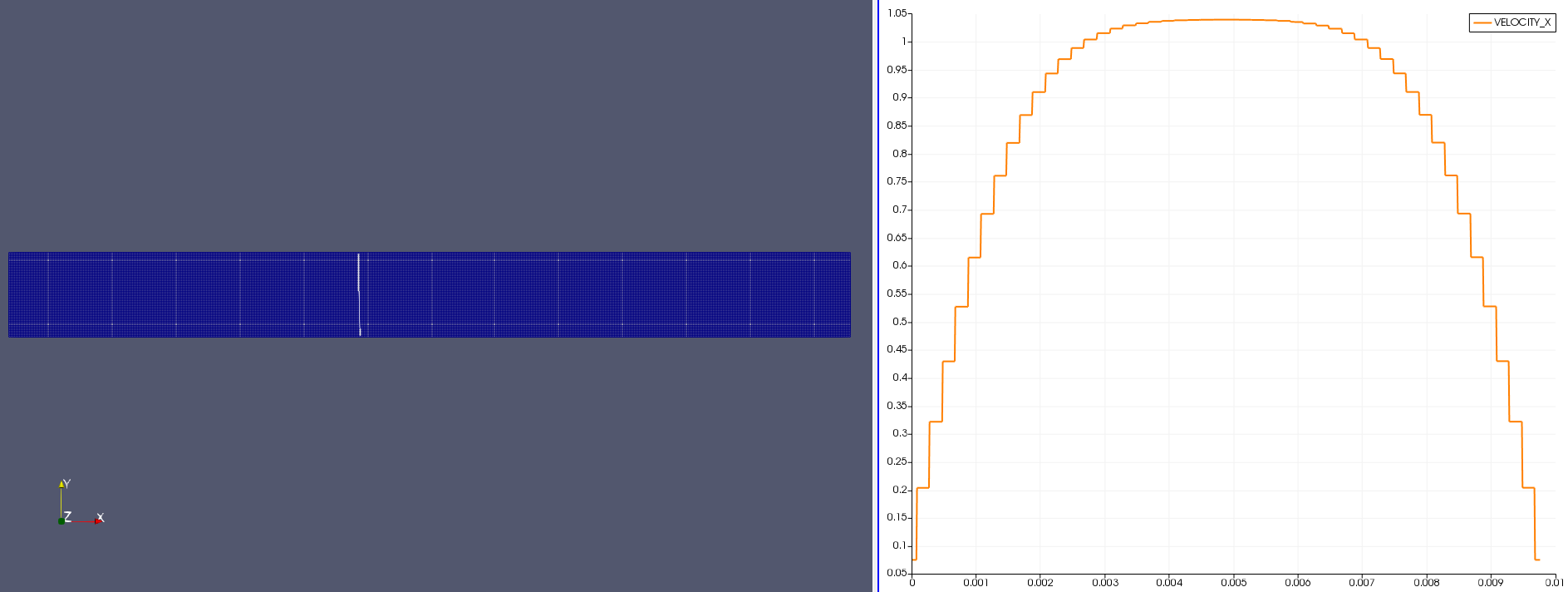
Task: Click the 1.05 y-axis tick label
Action: 897,13
